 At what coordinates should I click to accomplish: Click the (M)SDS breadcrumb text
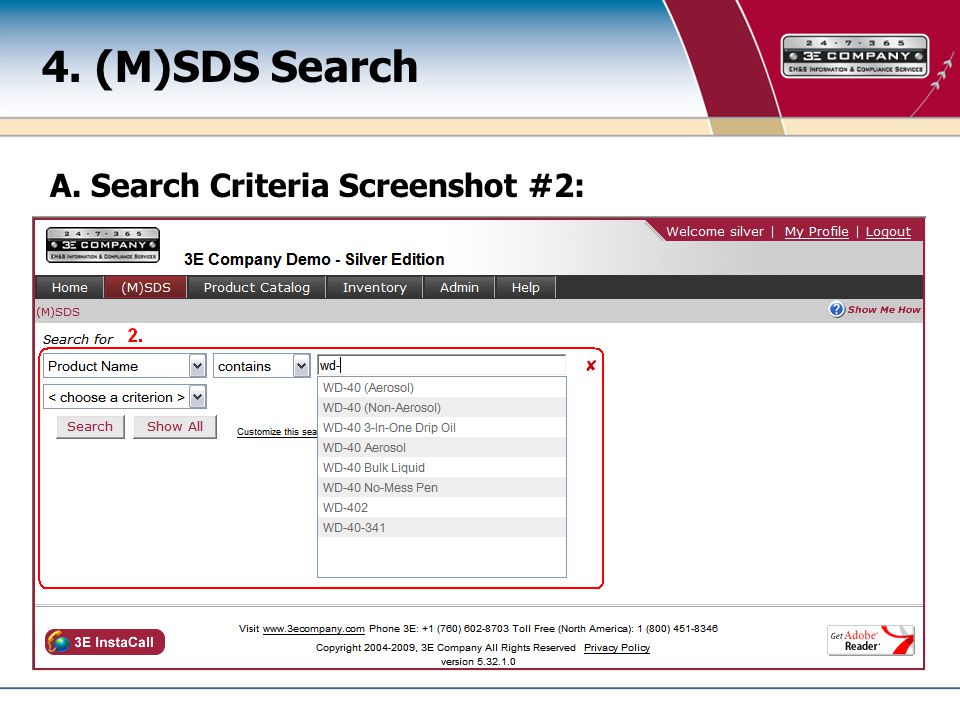[58, 312]
